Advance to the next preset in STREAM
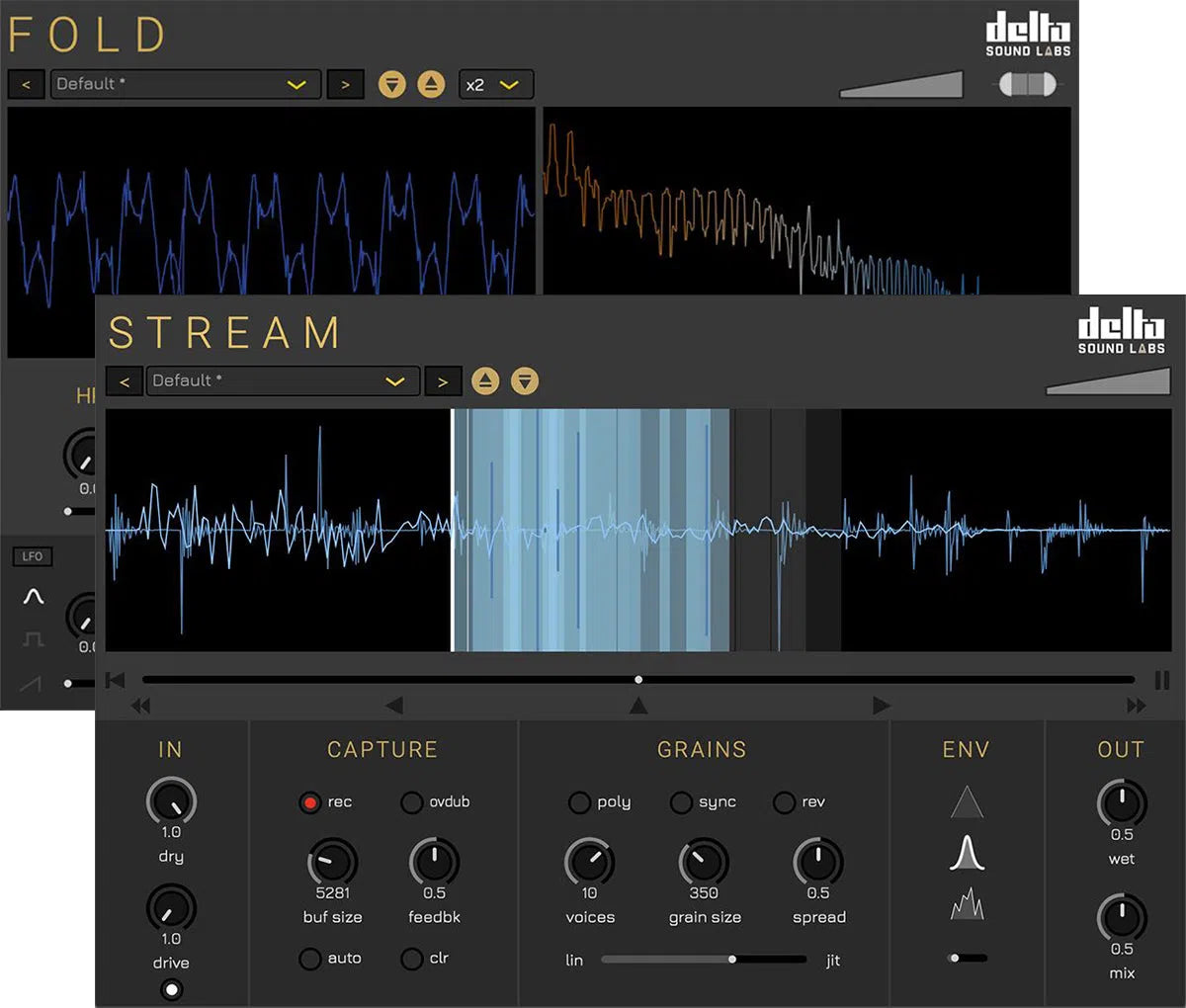Viewport: 1186px width, 1008px height. coord(442,380)
